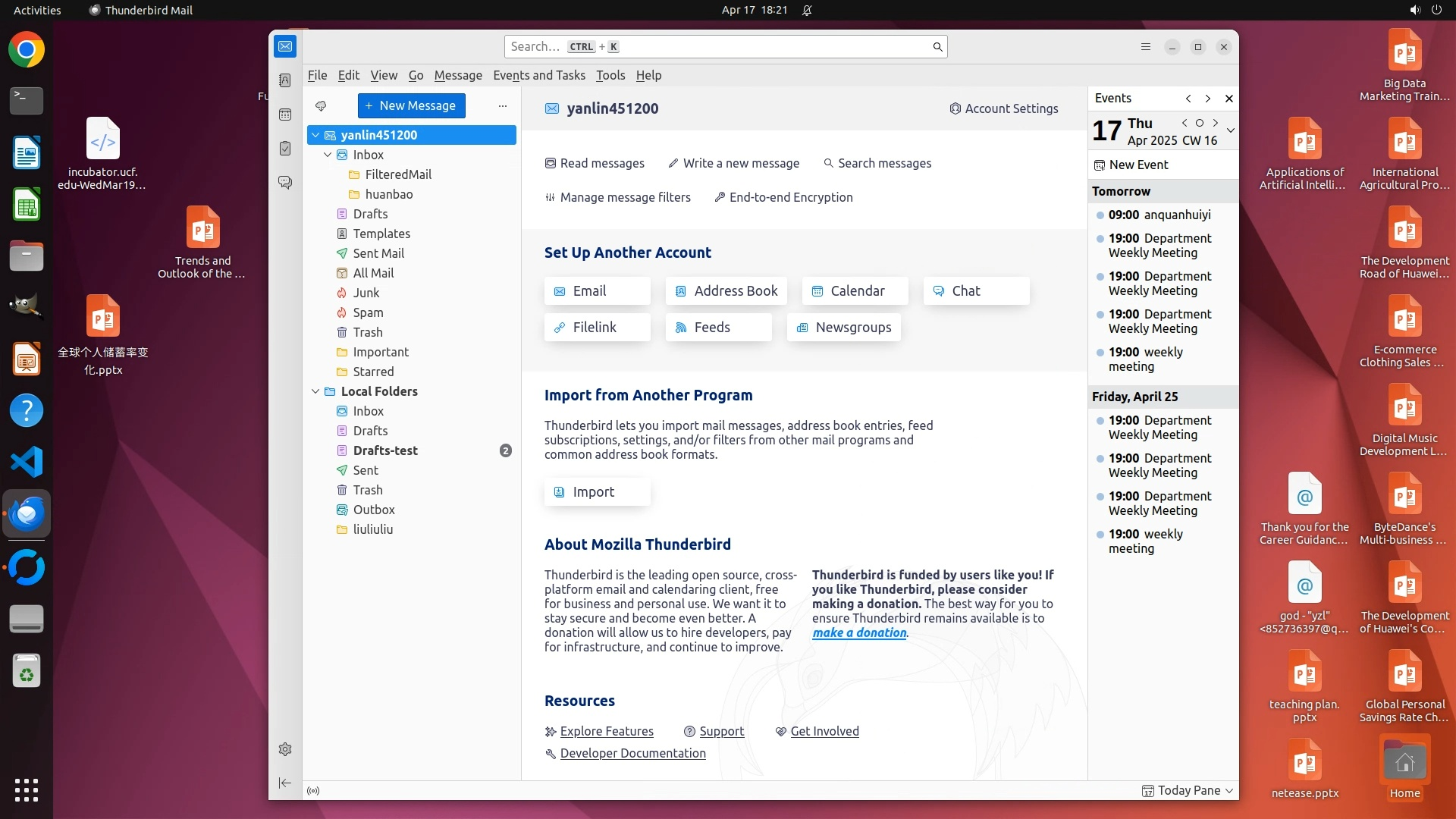
Task: Open the Thunderbird hamburger app menu
Action: coord(1146,47)
